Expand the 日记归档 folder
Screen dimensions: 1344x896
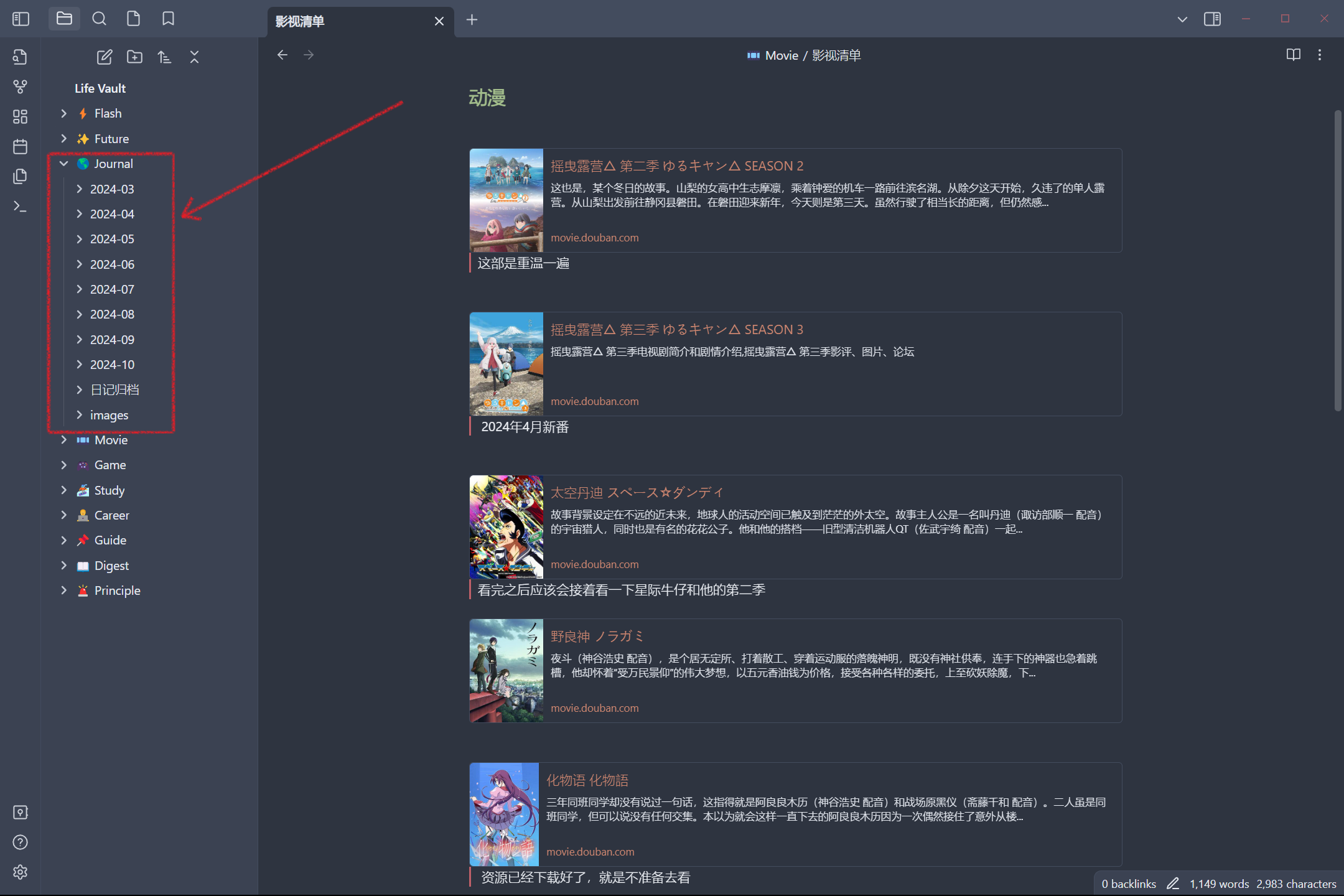click(79, 390)
